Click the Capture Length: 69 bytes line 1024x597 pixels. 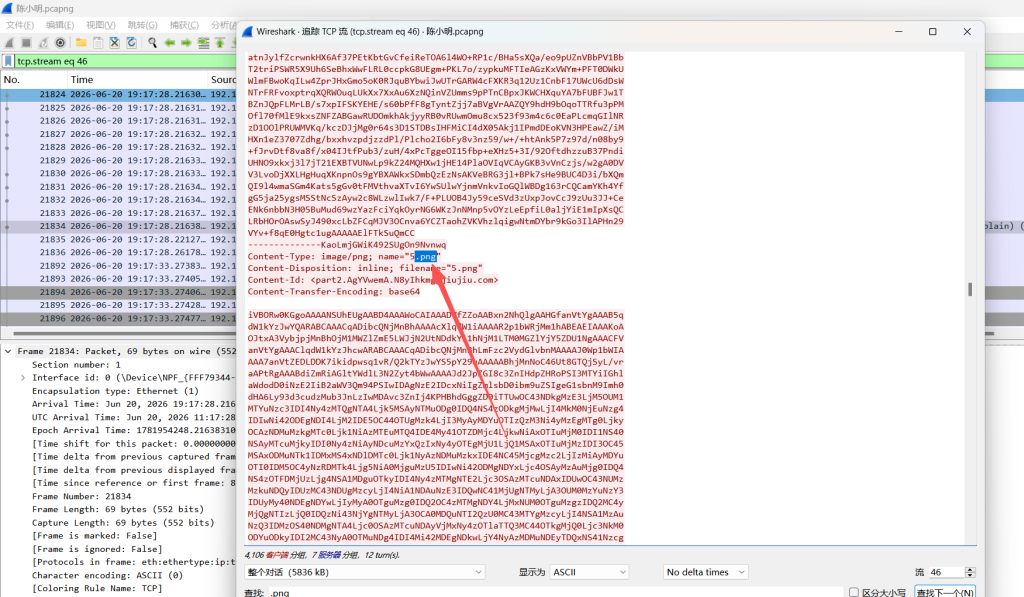pyautogui.click(x=123, y=523)
